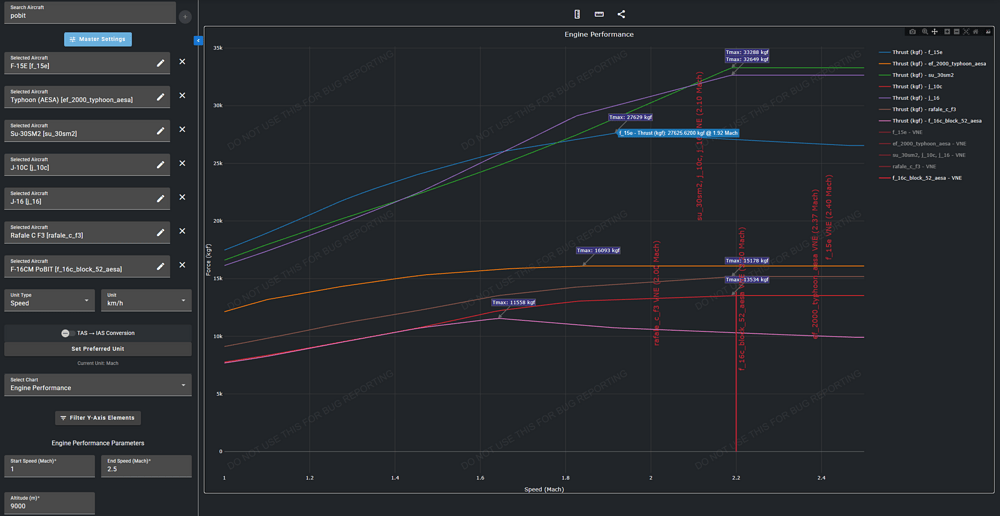The image size is (1000, 516).
Task: Open the Select Chart dropdown
Action: pyautogui.click(x=98, y=385)
